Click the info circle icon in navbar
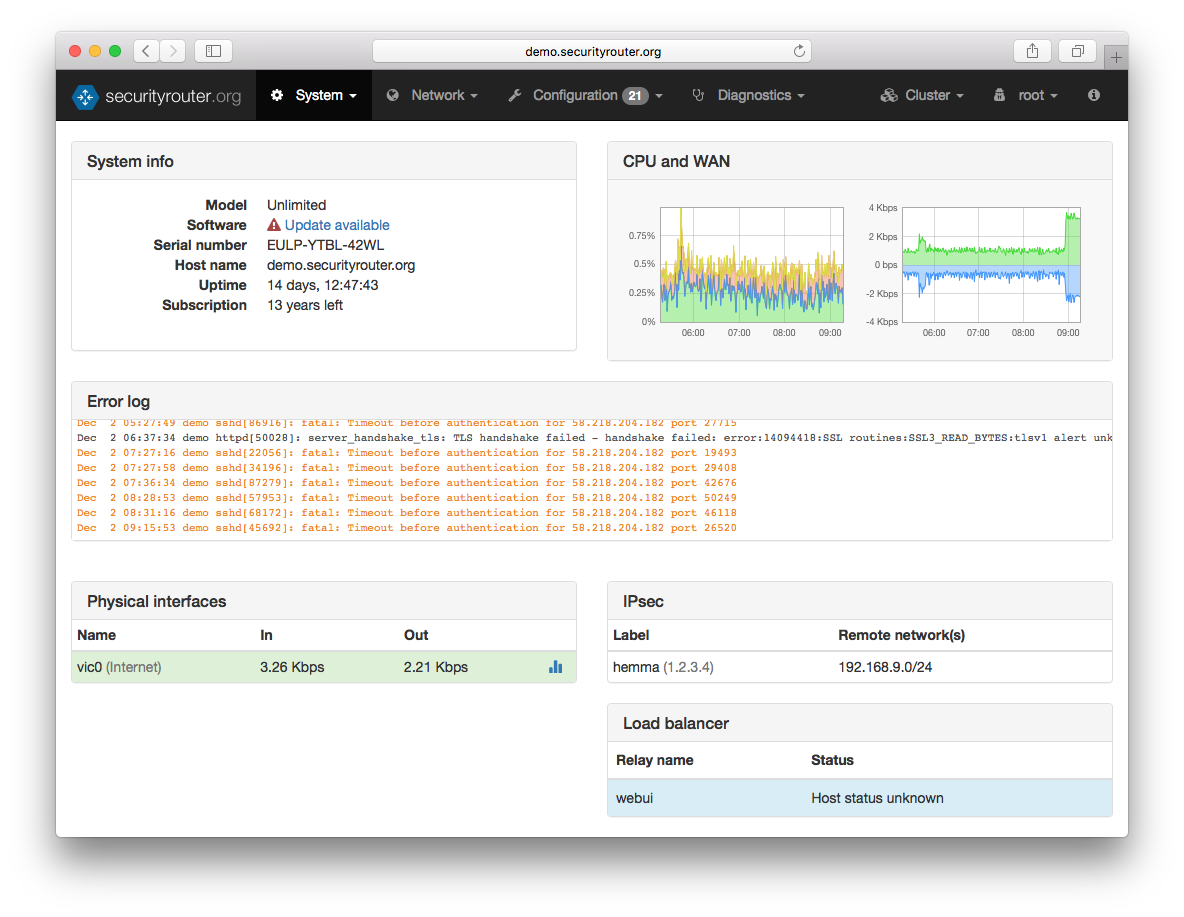 coord(1093,95)
